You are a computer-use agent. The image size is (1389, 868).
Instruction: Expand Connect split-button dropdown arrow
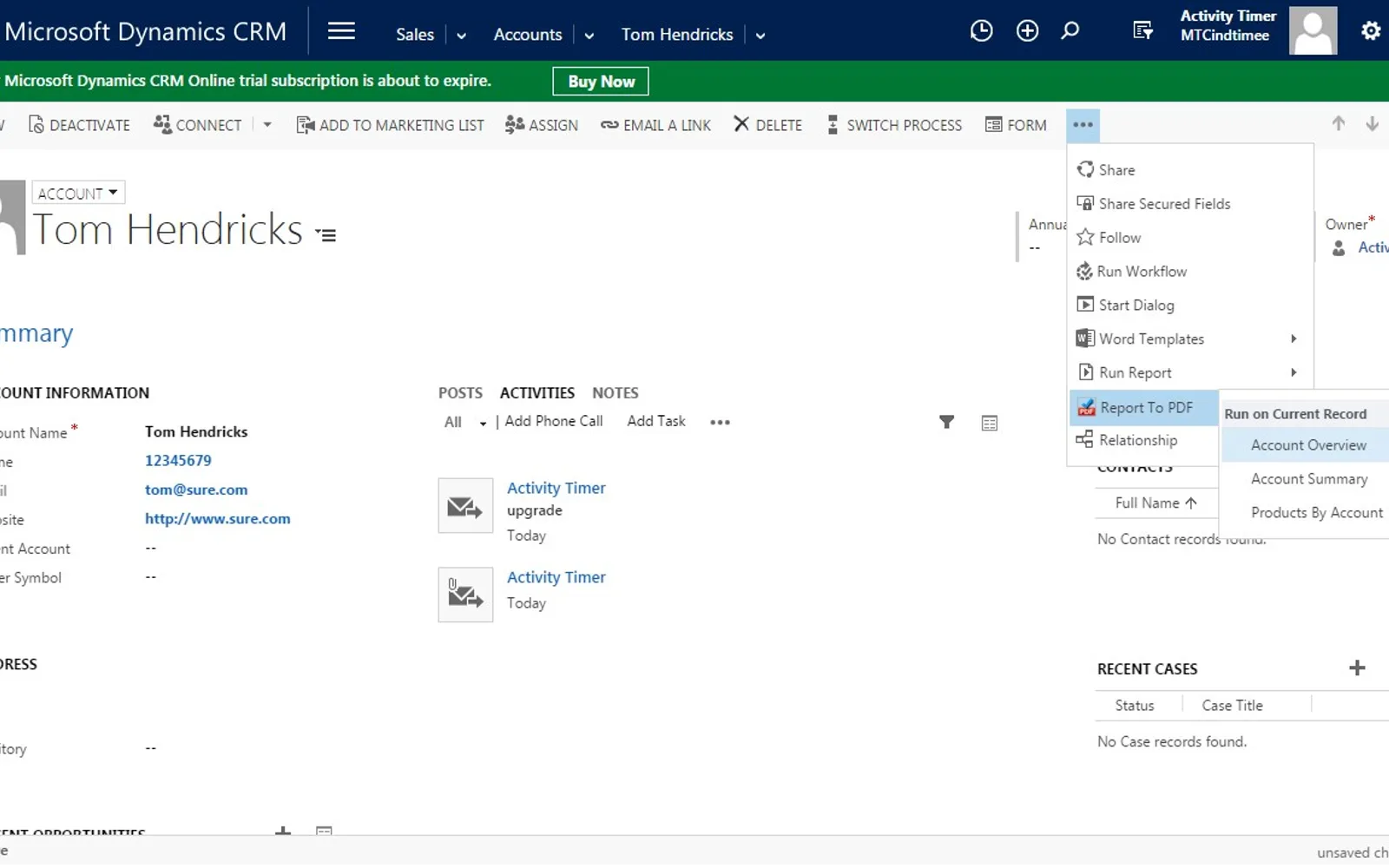[x=267, y=125]
